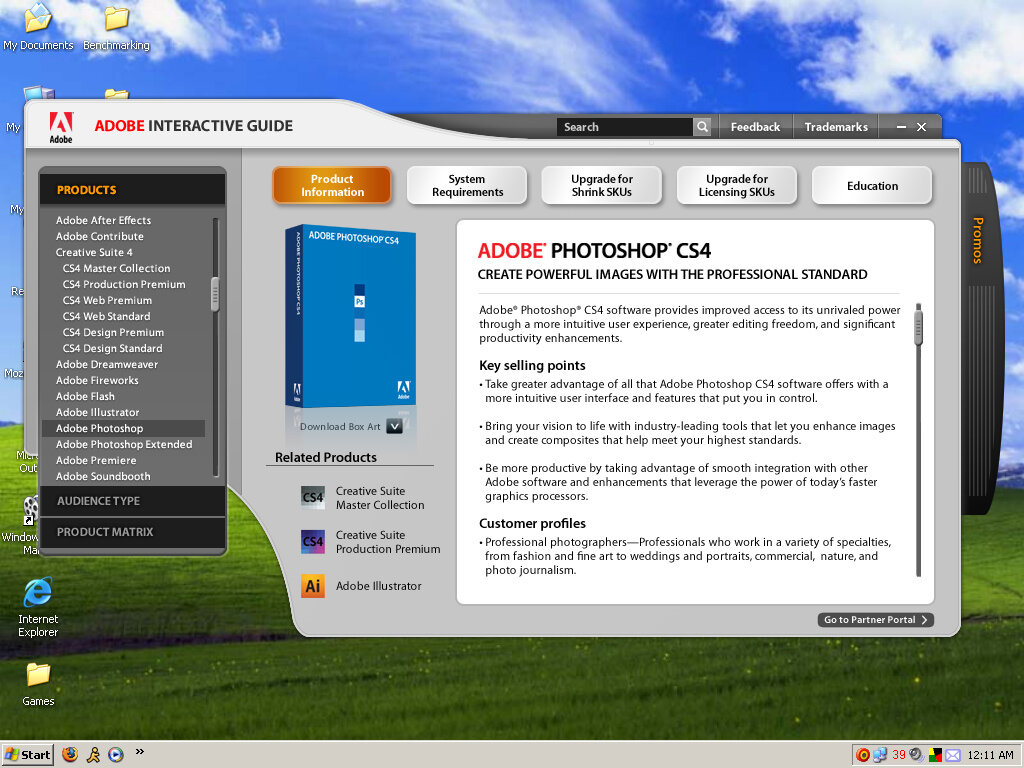This screenshot has width=1024, height=768.
Task: Select Adobe Flash in list
Action: tap(85, 396)
